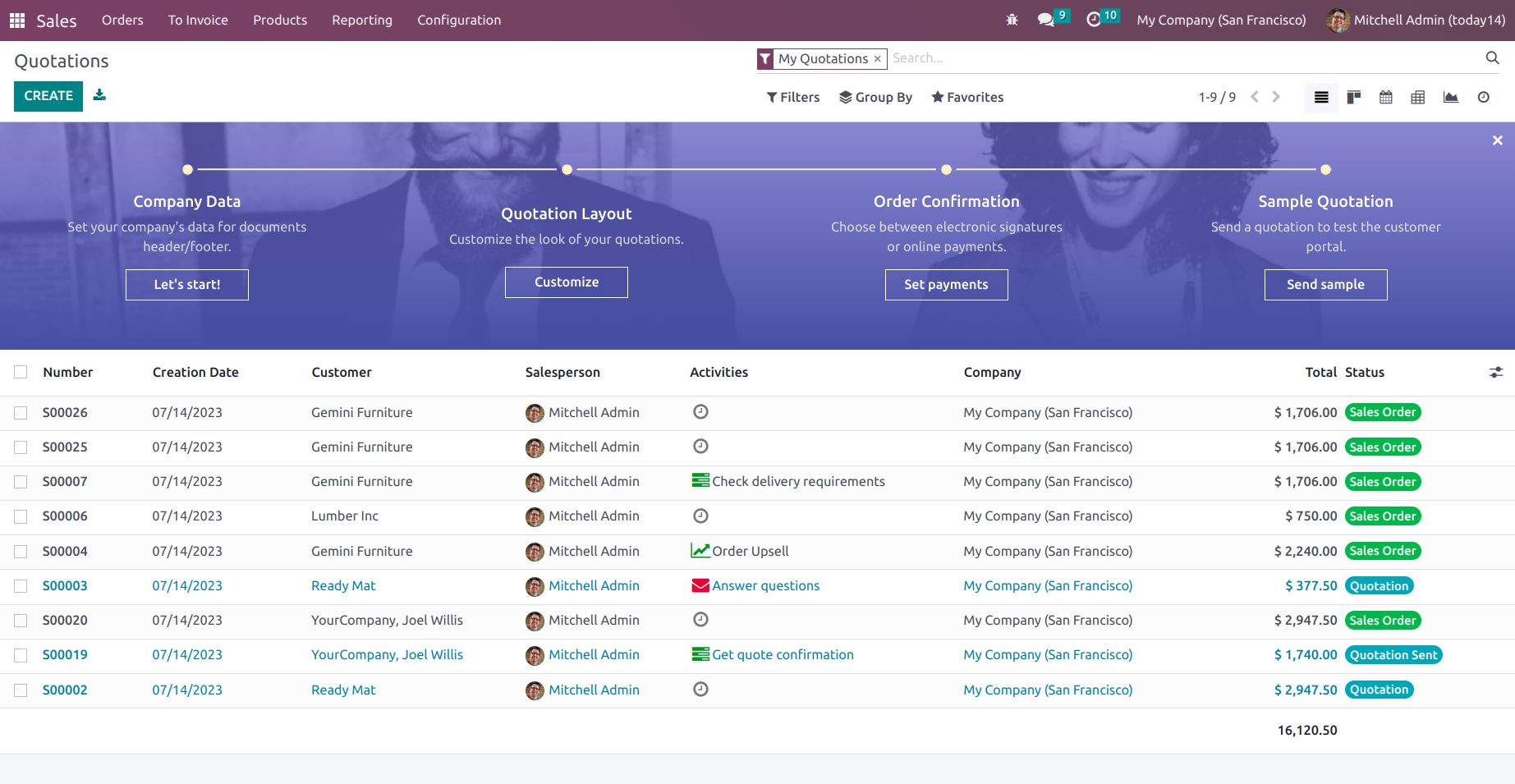Open the Orders menu
This screenshot has height=784, width=1515.
click(122, 20)
